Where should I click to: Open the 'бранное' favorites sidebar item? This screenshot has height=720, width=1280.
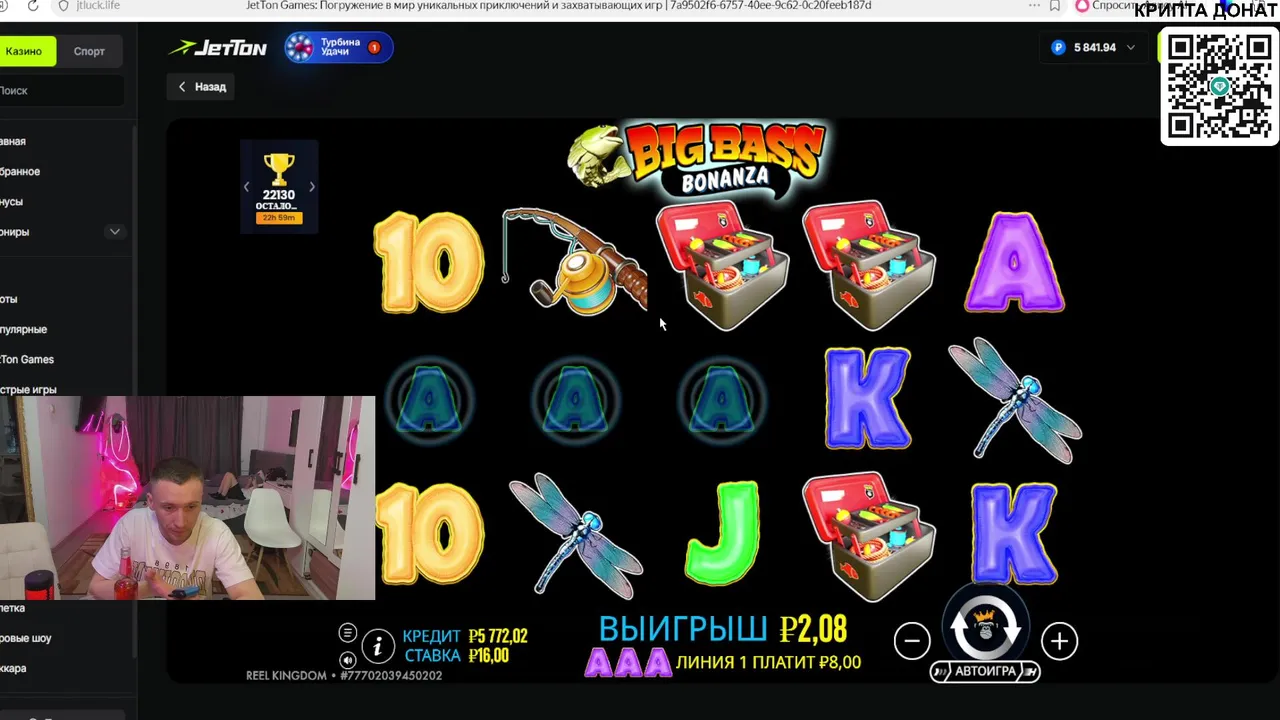[20, 172]
